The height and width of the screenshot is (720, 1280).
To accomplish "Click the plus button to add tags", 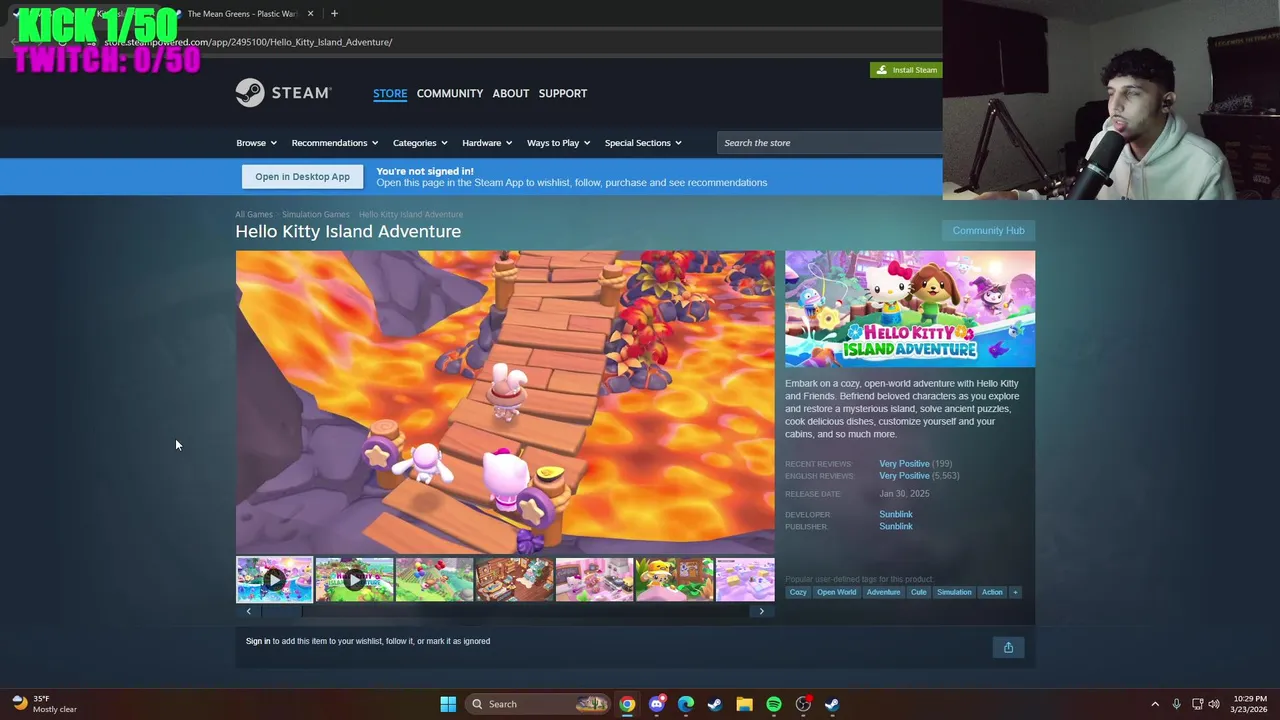I will (1015, 592).
